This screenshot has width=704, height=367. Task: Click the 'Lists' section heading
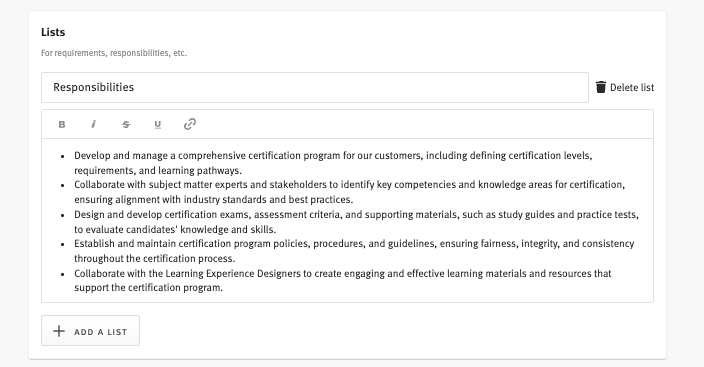(53, 32)
